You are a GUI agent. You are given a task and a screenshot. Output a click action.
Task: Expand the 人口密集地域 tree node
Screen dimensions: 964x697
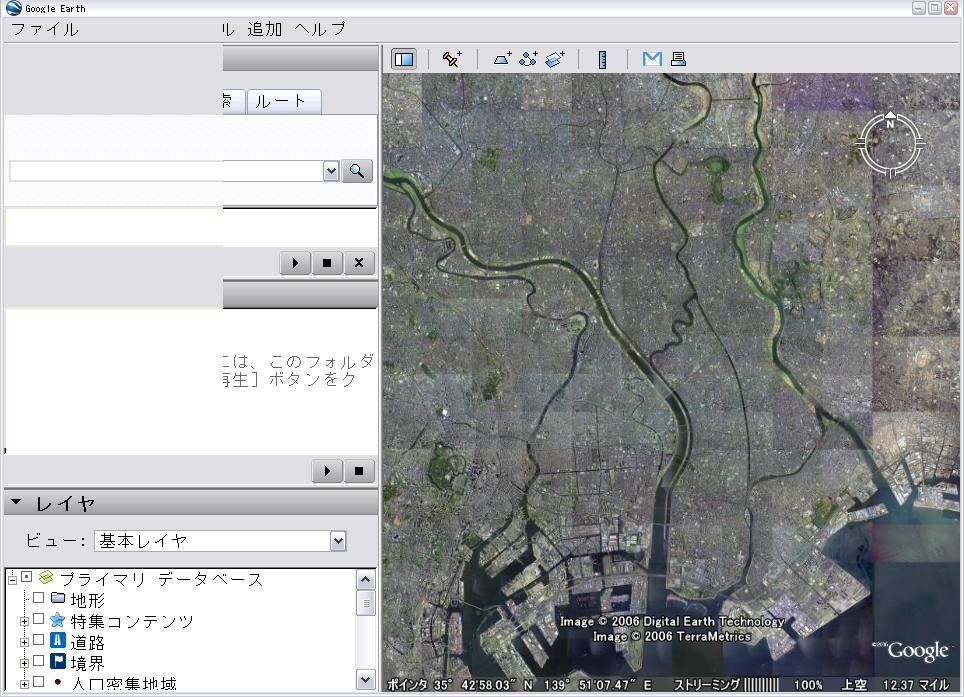(x=24, y=684)
